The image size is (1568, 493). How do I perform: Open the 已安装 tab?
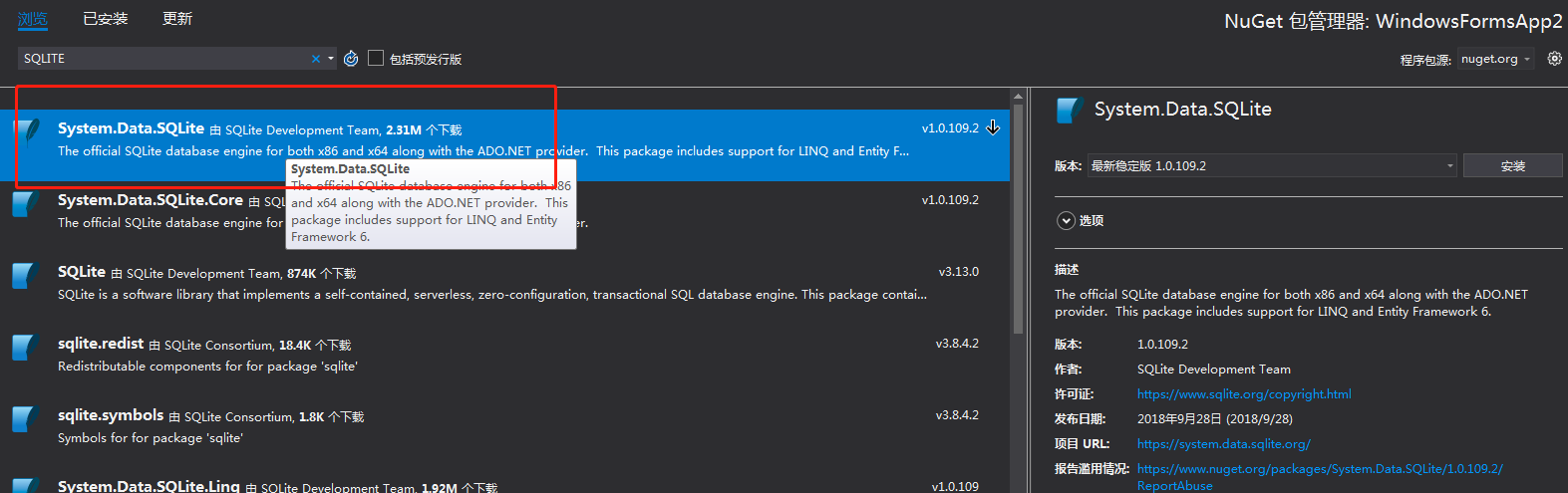point(105,18)
